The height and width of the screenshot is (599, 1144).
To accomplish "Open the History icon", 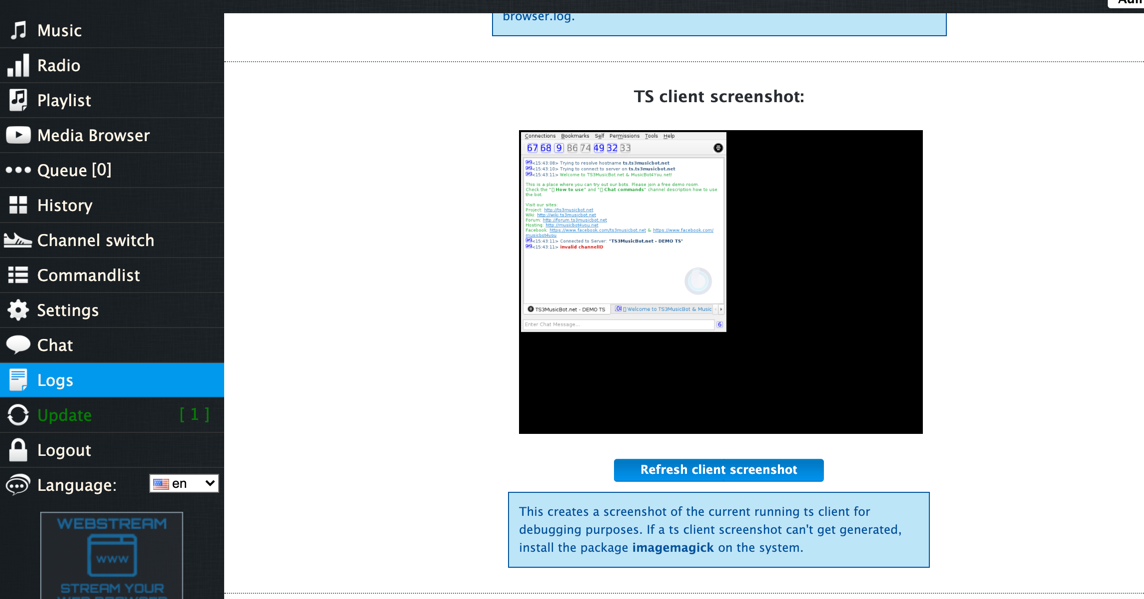I will pyautogui.click(x=16, y=205).
